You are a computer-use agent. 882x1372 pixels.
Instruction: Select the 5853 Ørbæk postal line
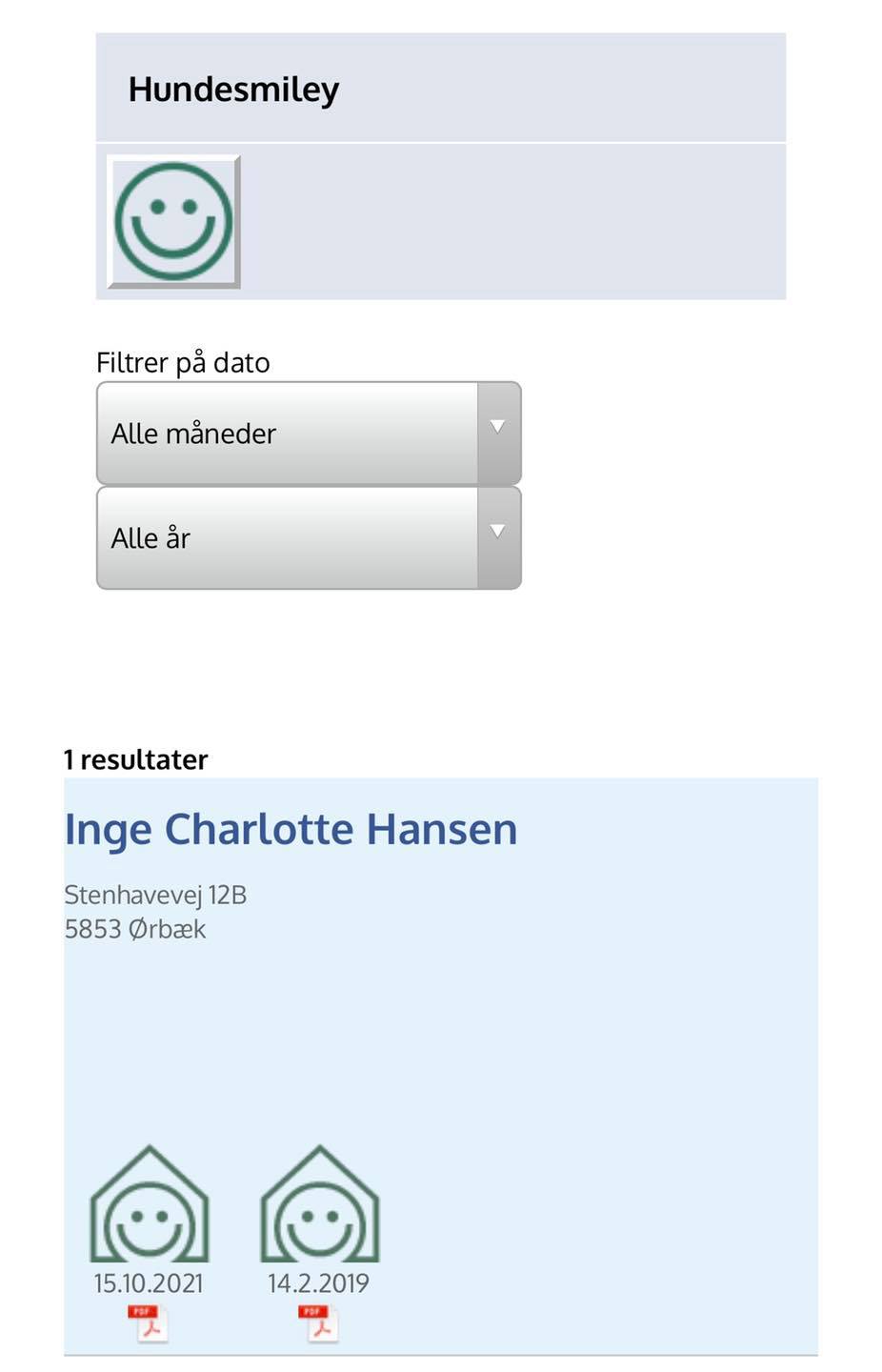pyautogui.click(x=134, y=929)
